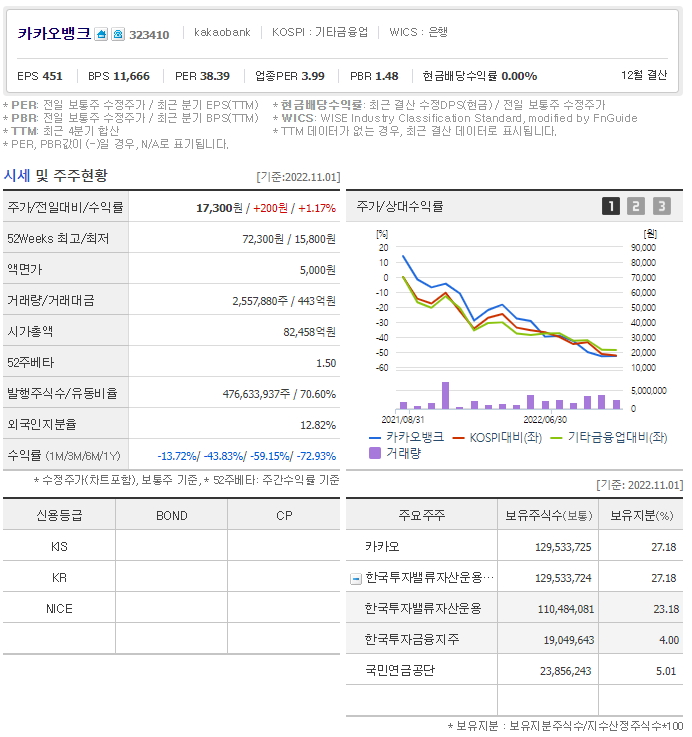This screenshot has width=692, height=737.
Task: Click the KIS credit rating row
Action: pyautogui.click(x=171, y=546)
